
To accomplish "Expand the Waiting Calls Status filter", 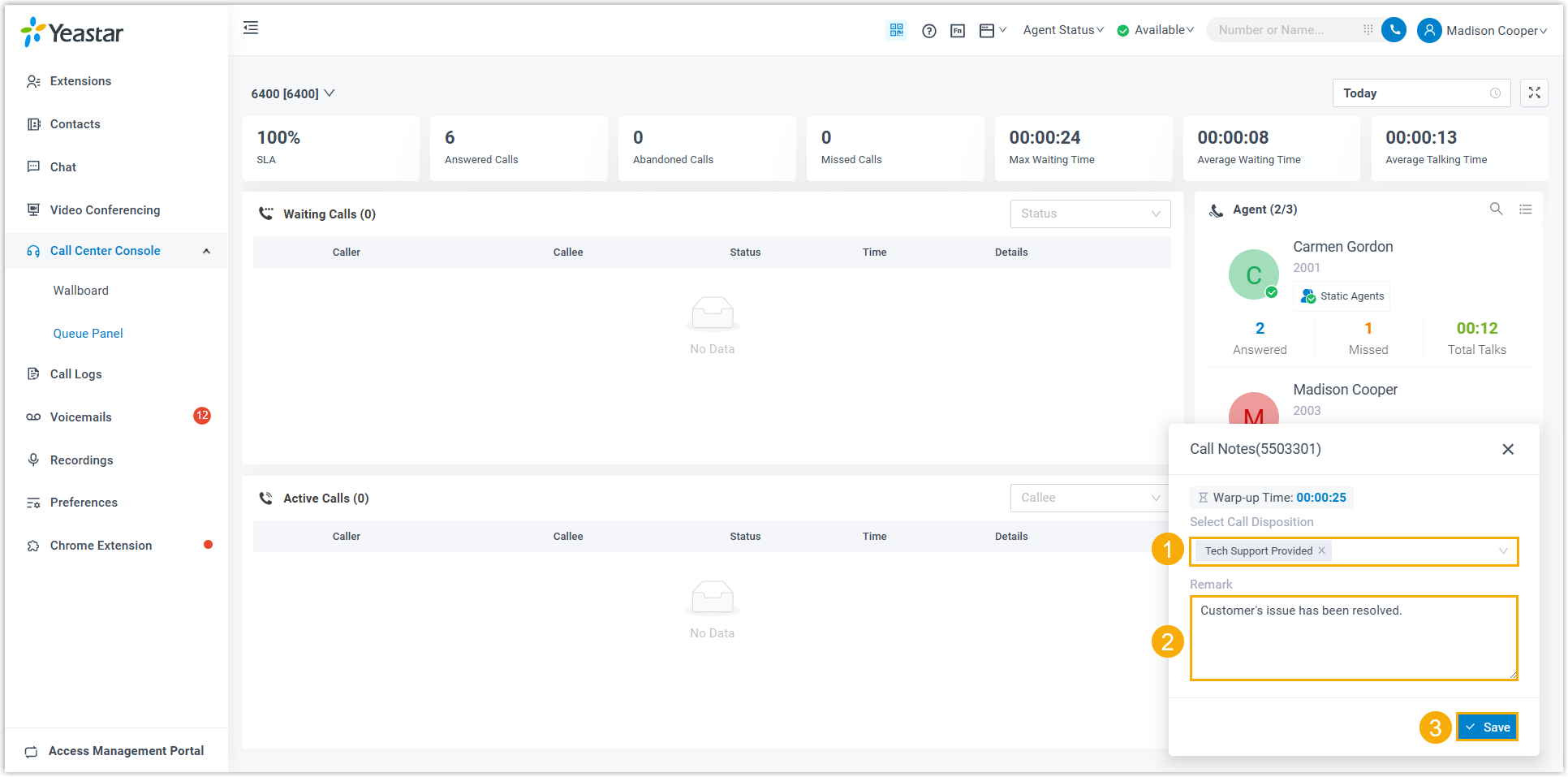I will (1089, 214).
